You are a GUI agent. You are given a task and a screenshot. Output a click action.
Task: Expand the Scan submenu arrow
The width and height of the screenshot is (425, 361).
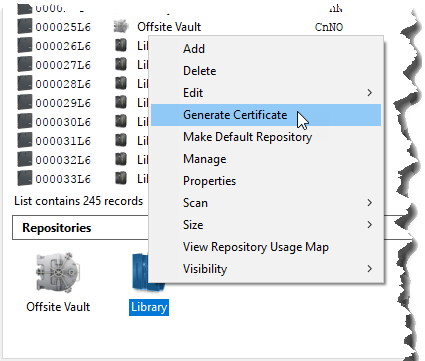[369, 203]
